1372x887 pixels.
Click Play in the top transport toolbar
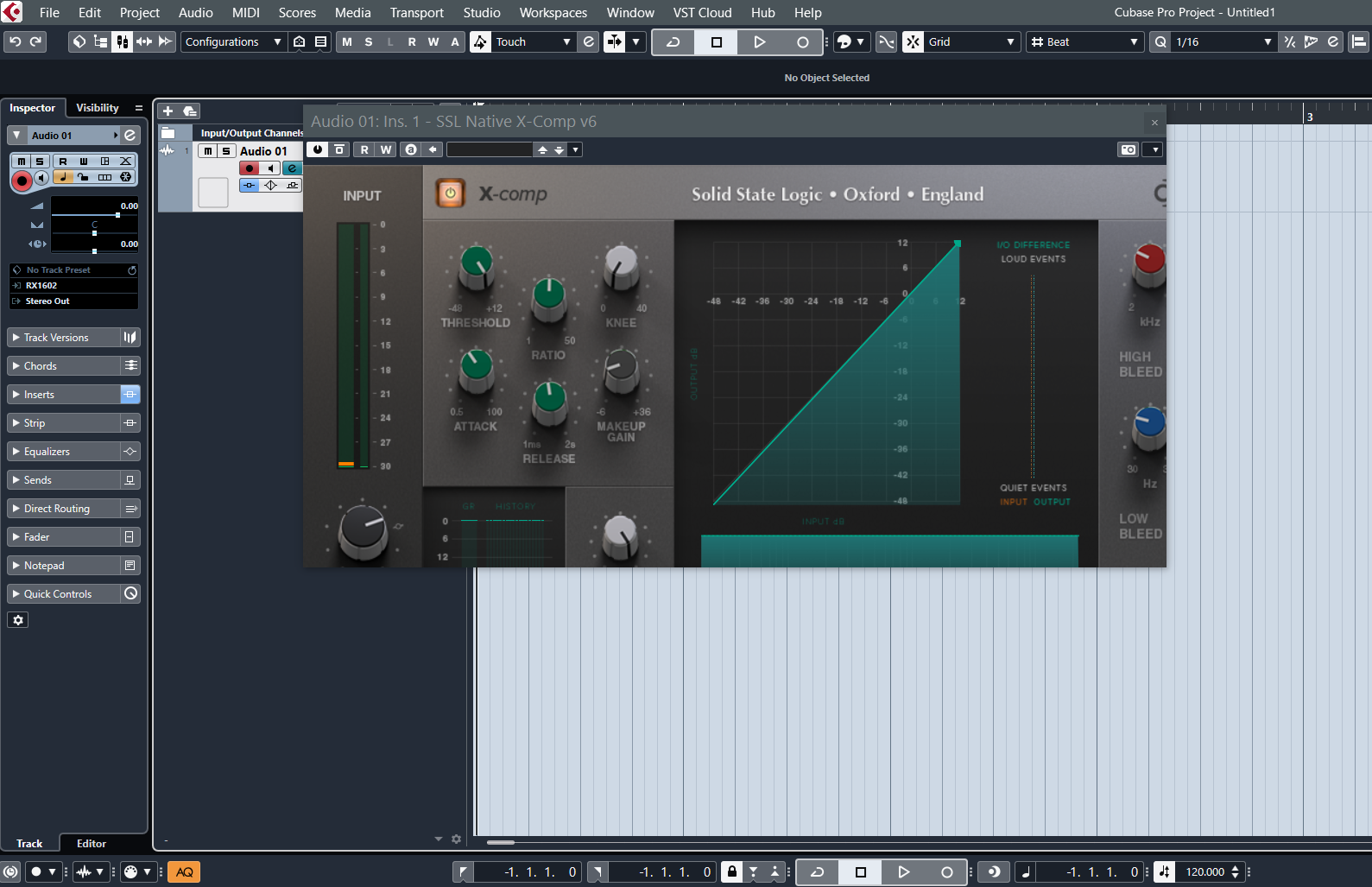click(x=759, y=41)
